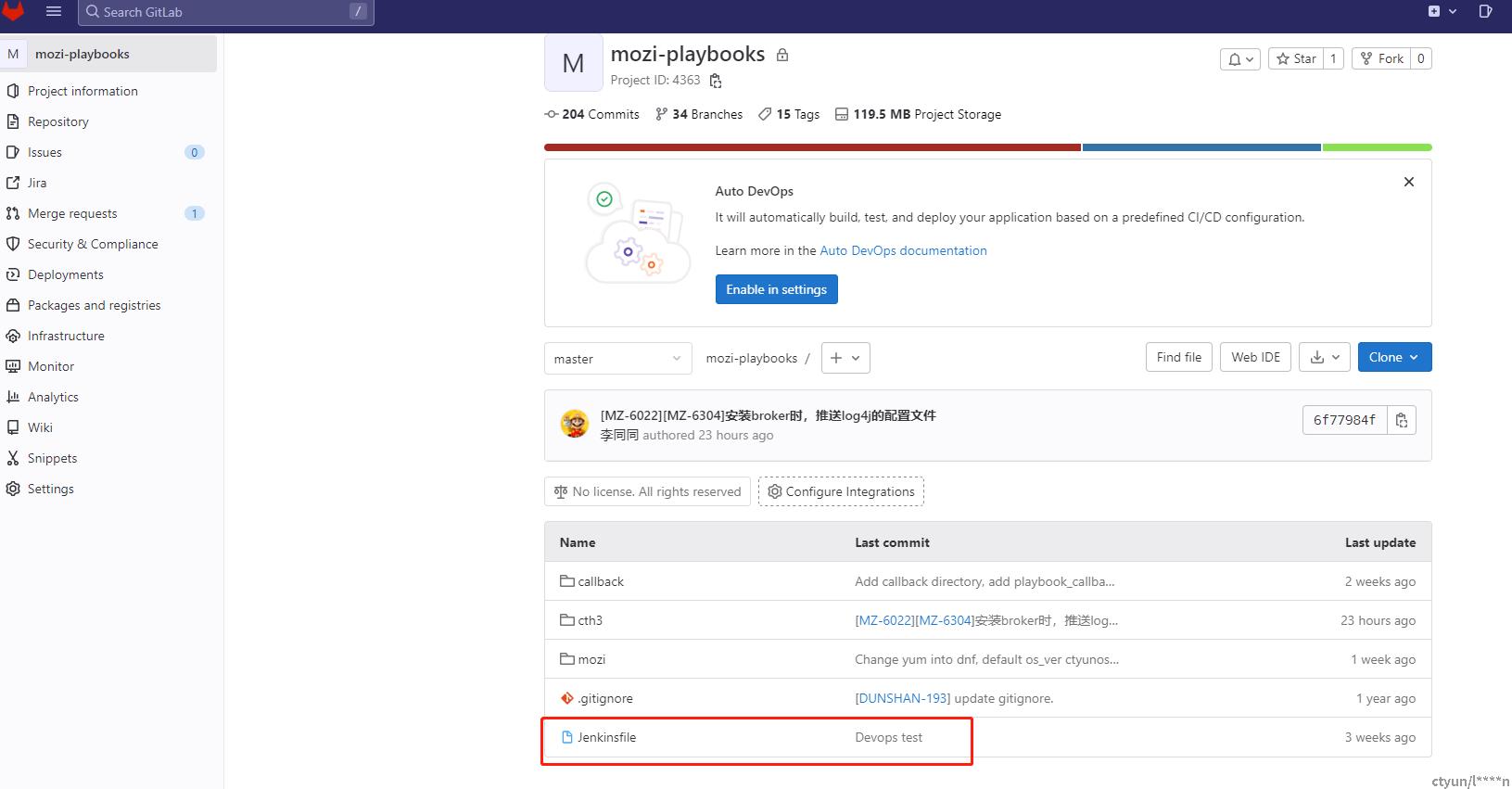
Task: Open Merge requests in sidebar
Action: 72,213
